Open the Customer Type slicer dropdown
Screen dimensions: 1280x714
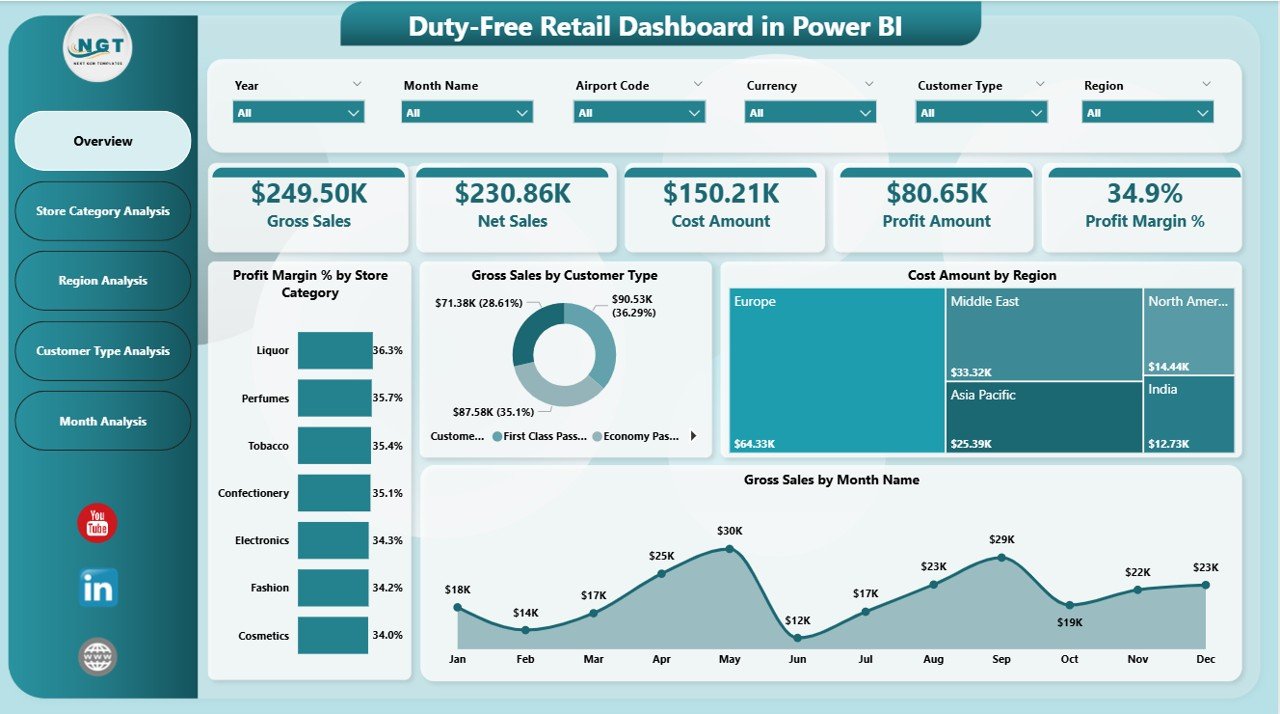[1037, 112]
